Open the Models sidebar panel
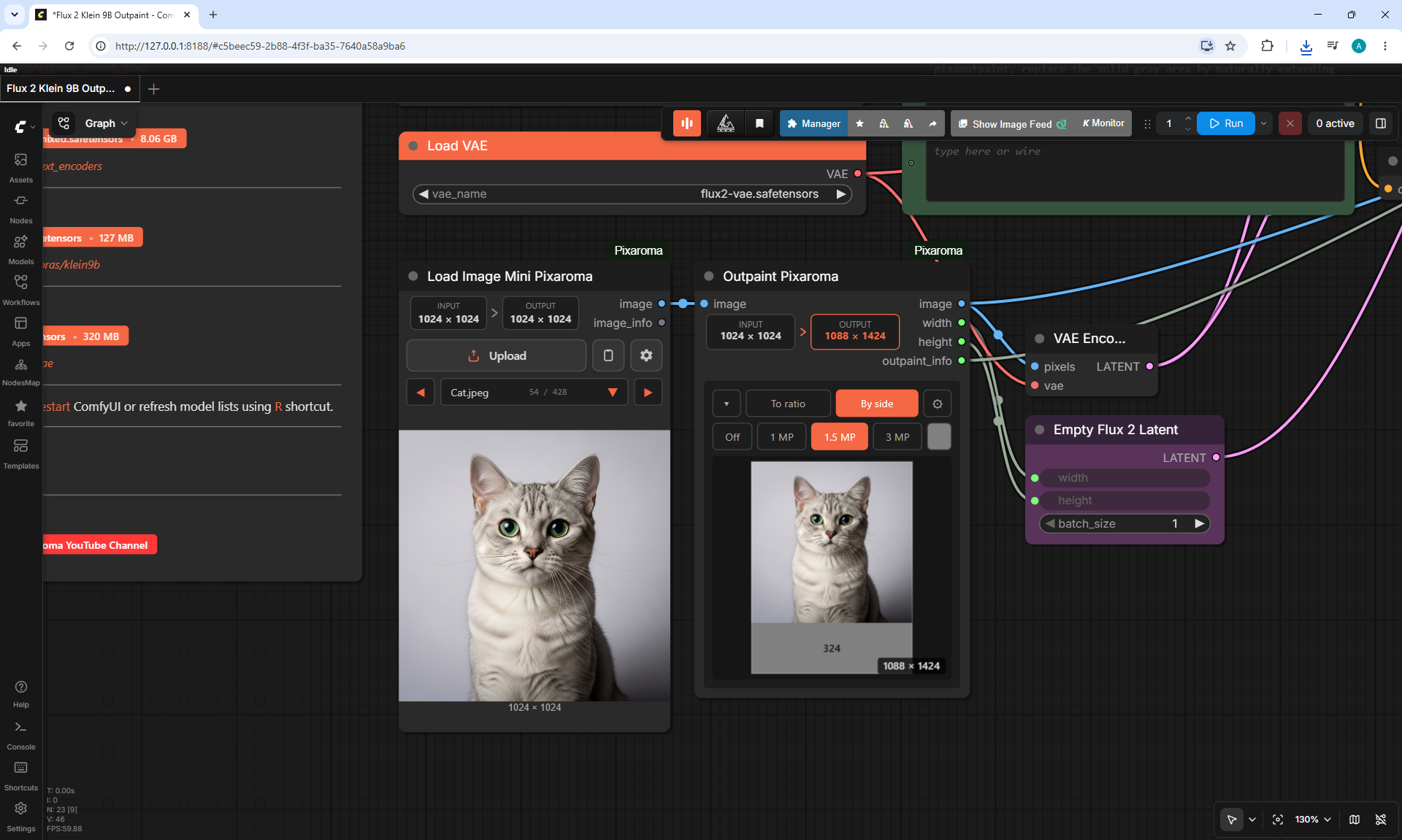The width and height of the screenshot is (1402, 840). coord(21,249)
